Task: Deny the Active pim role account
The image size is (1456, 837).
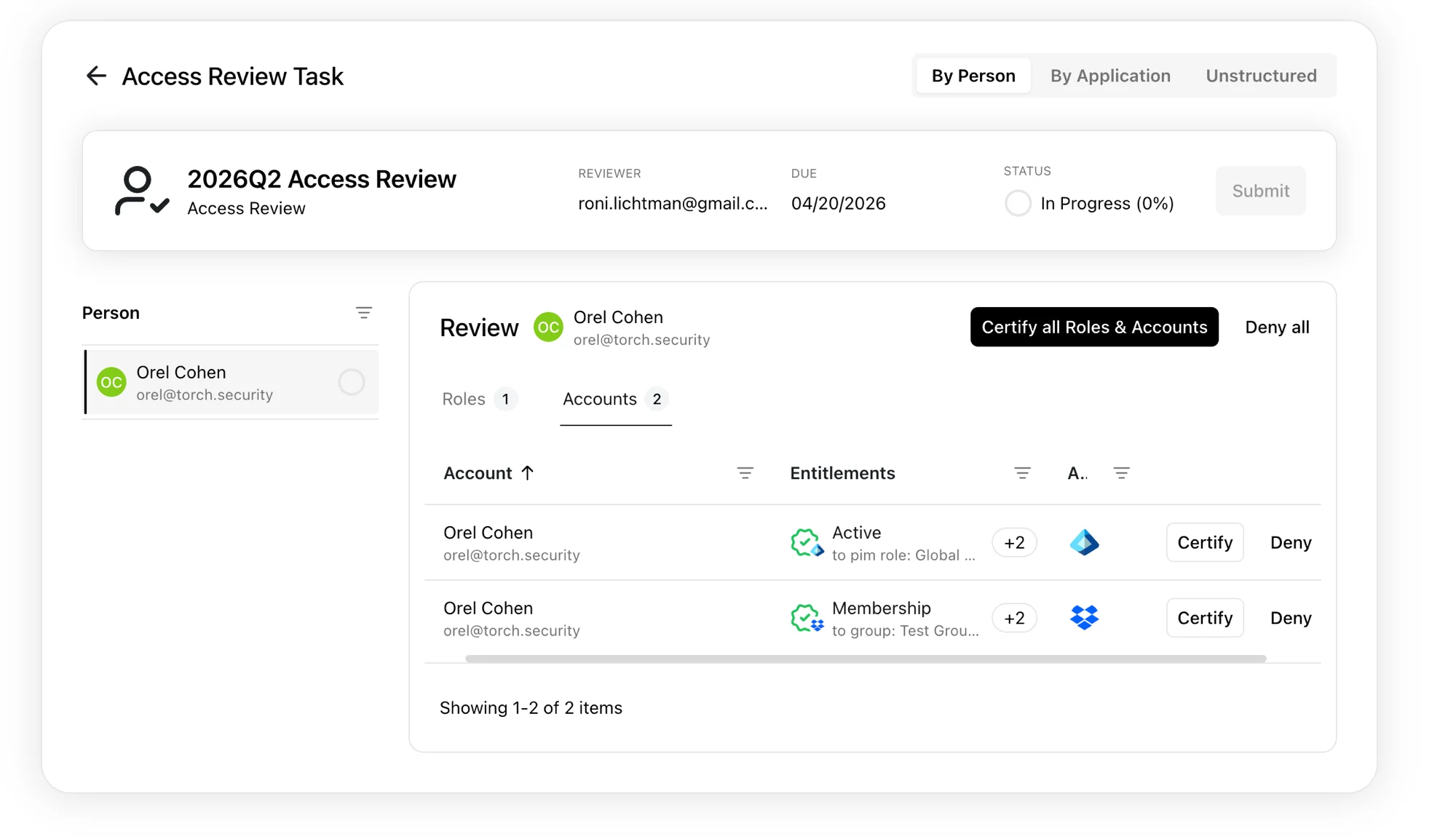Action: (1291, 542)
